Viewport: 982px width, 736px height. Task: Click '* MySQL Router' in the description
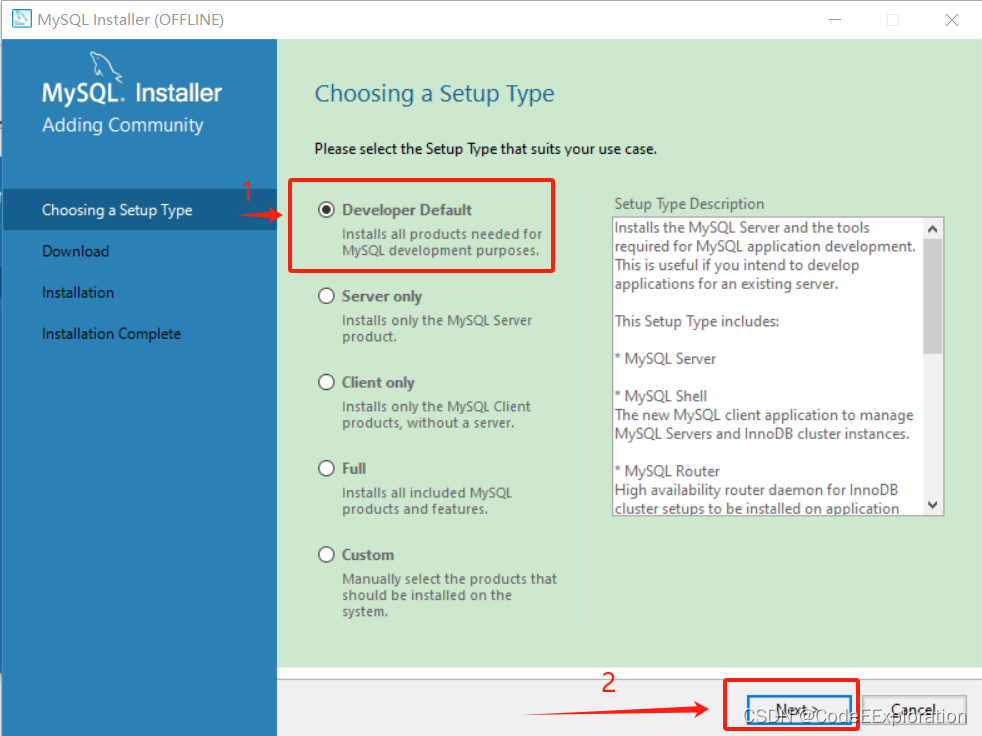[667, 471]
